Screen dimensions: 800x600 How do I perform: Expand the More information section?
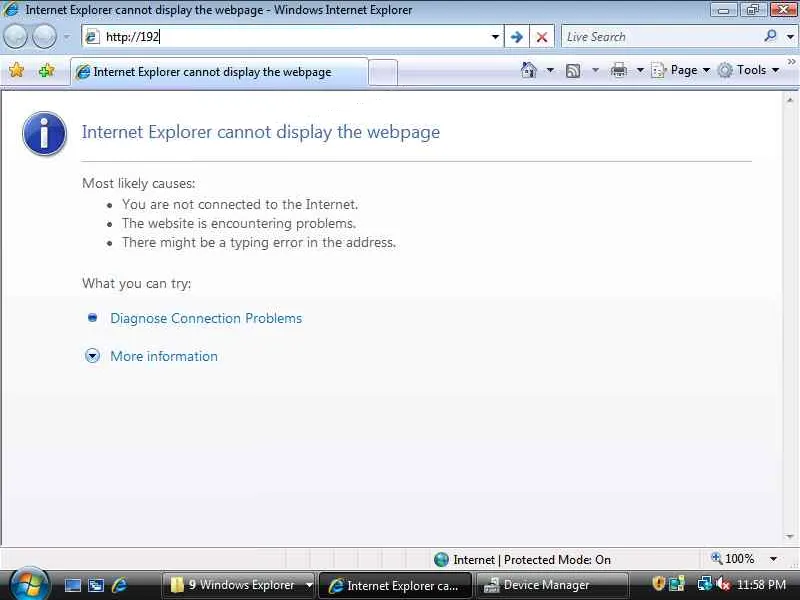(92, 356)
